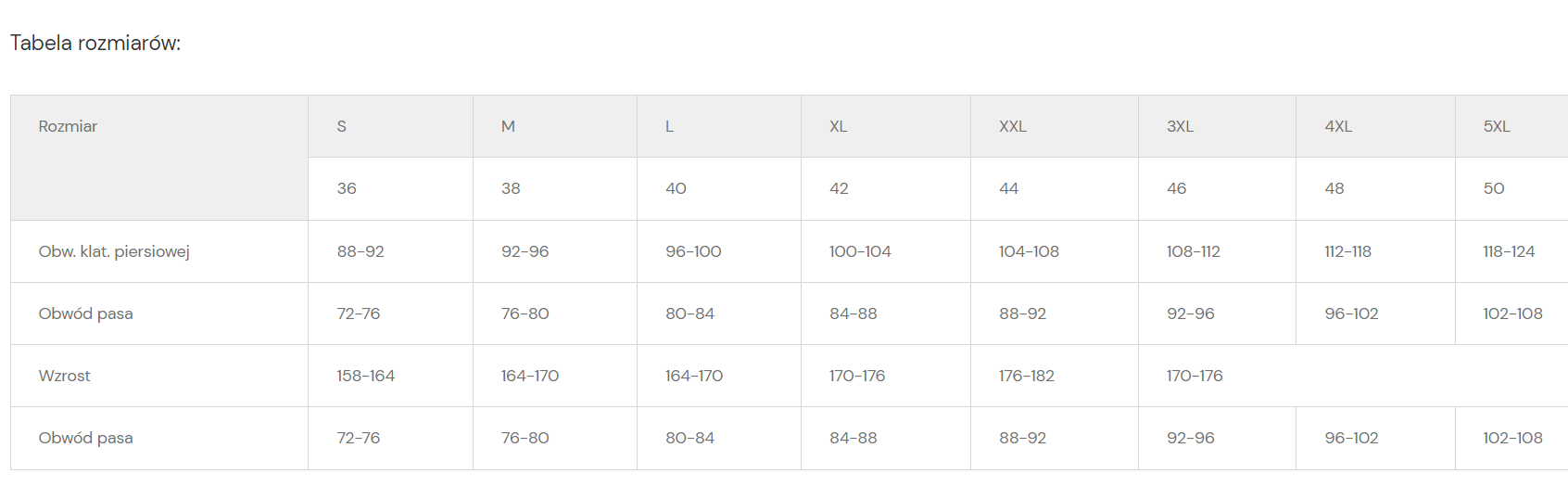Select numeric size 42 cell

(839, 188)
